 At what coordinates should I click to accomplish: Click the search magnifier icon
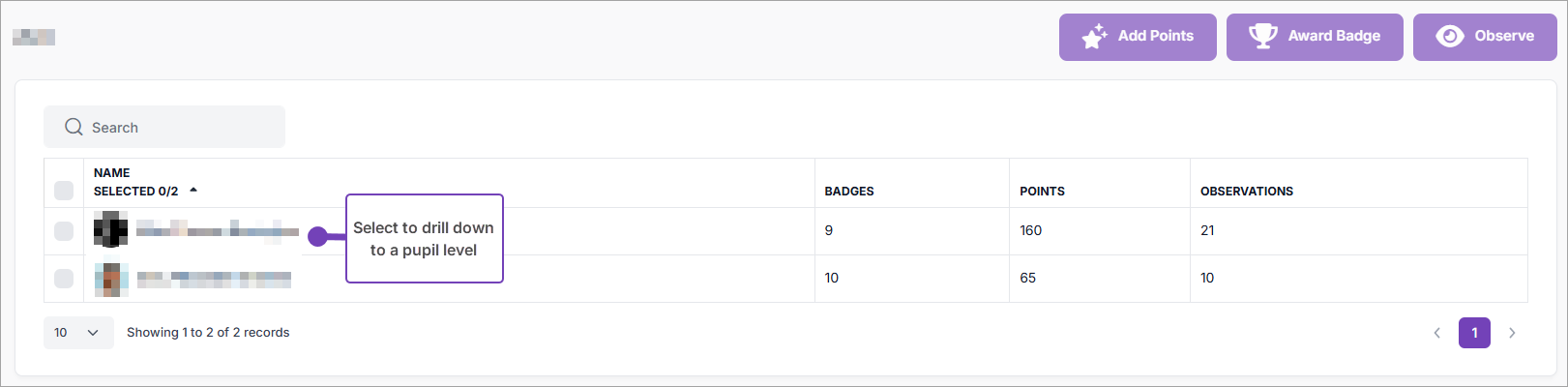click(x=74, y=127)
